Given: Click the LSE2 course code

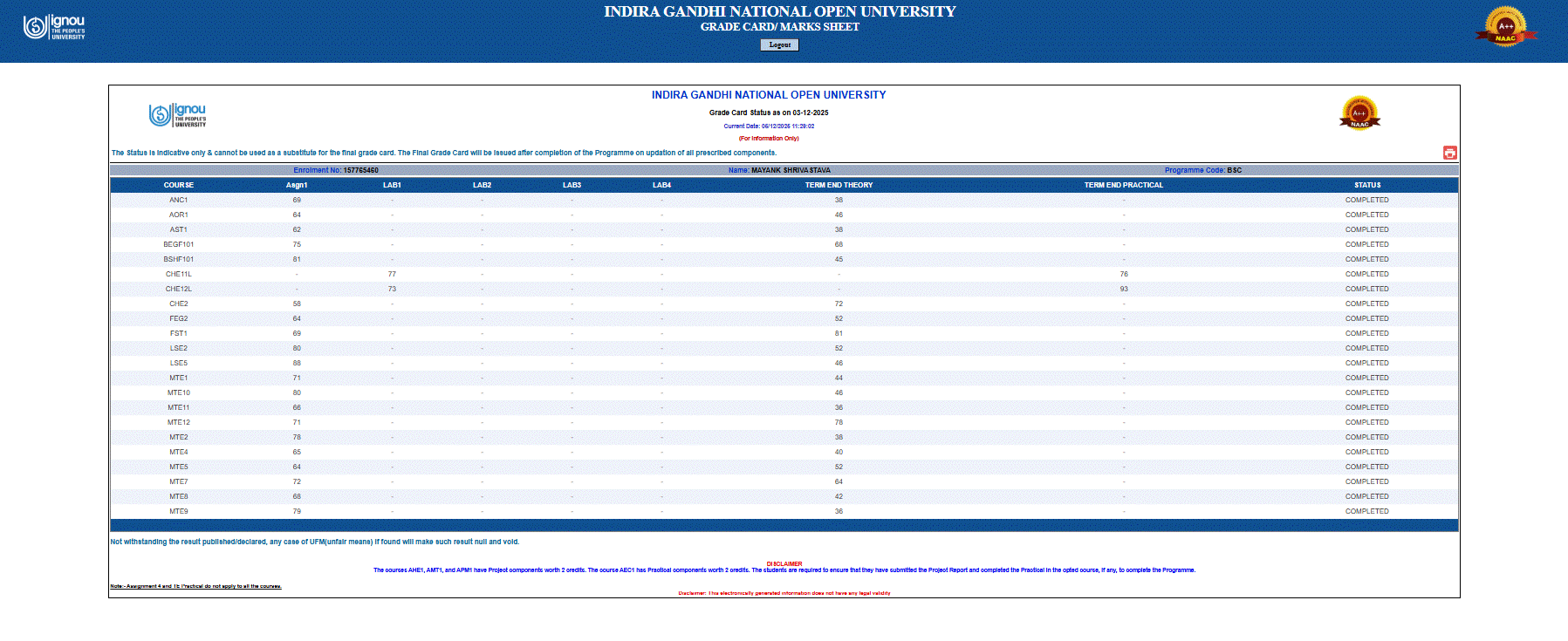Looking at the screenshot, I should (x=179, y=348).
